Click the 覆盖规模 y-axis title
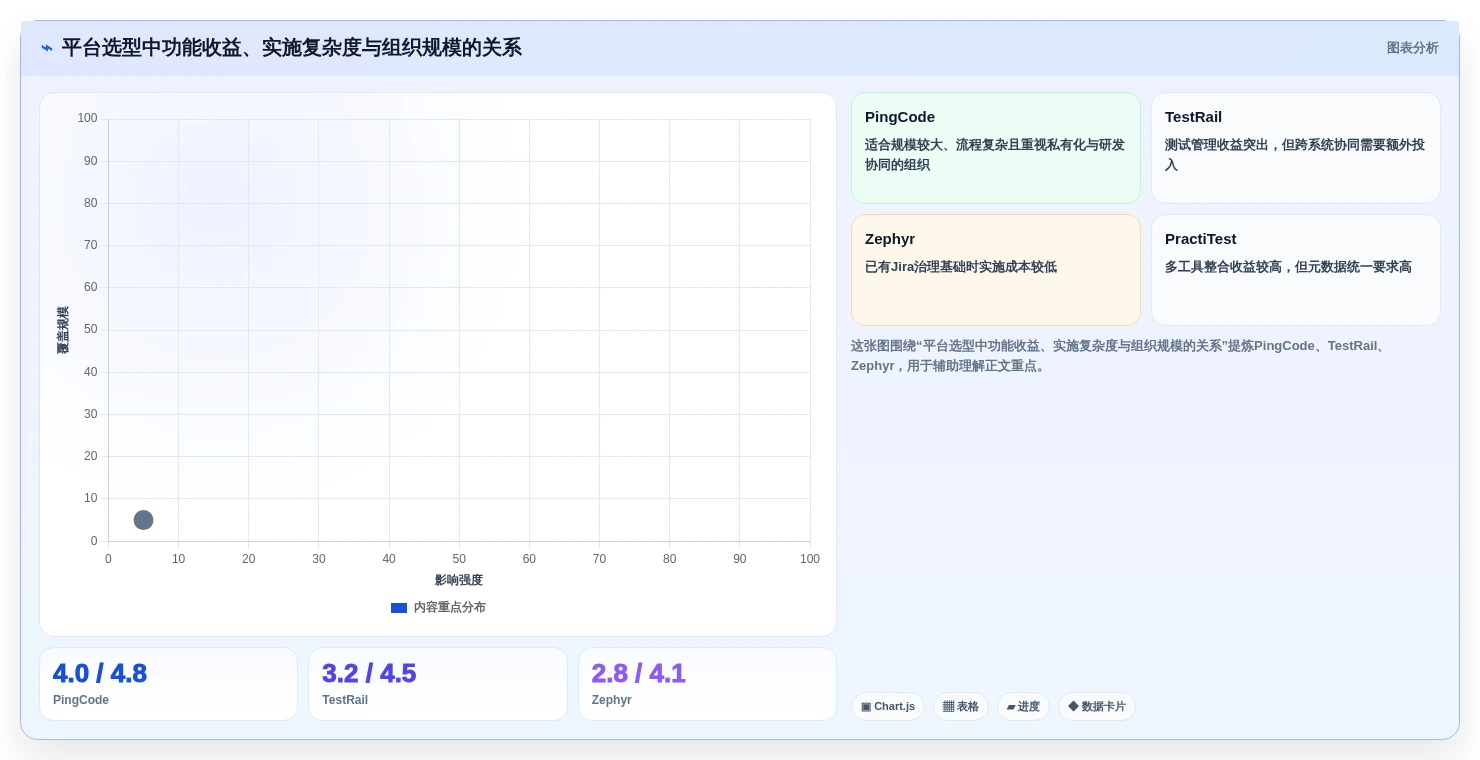The image size is (1480, 760). point(63,330)
